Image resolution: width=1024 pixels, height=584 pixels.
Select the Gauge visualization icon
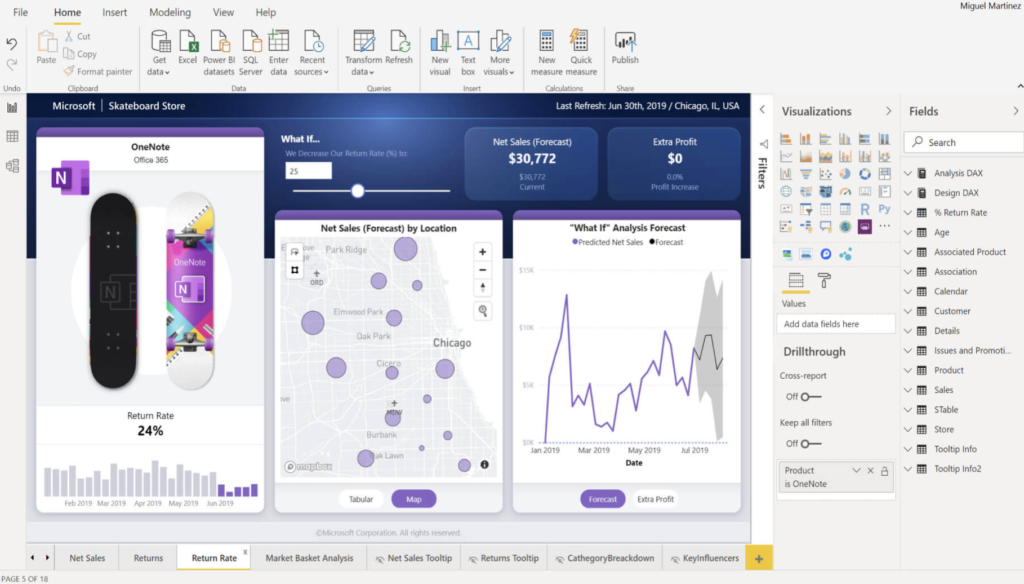[847, 192]
